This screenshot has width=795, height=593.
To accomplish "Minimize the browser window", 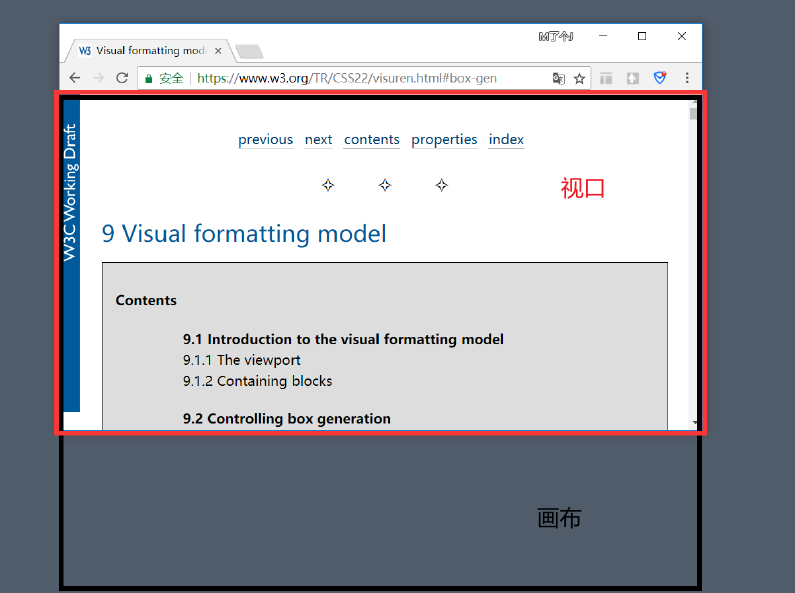I will [603, 36].
